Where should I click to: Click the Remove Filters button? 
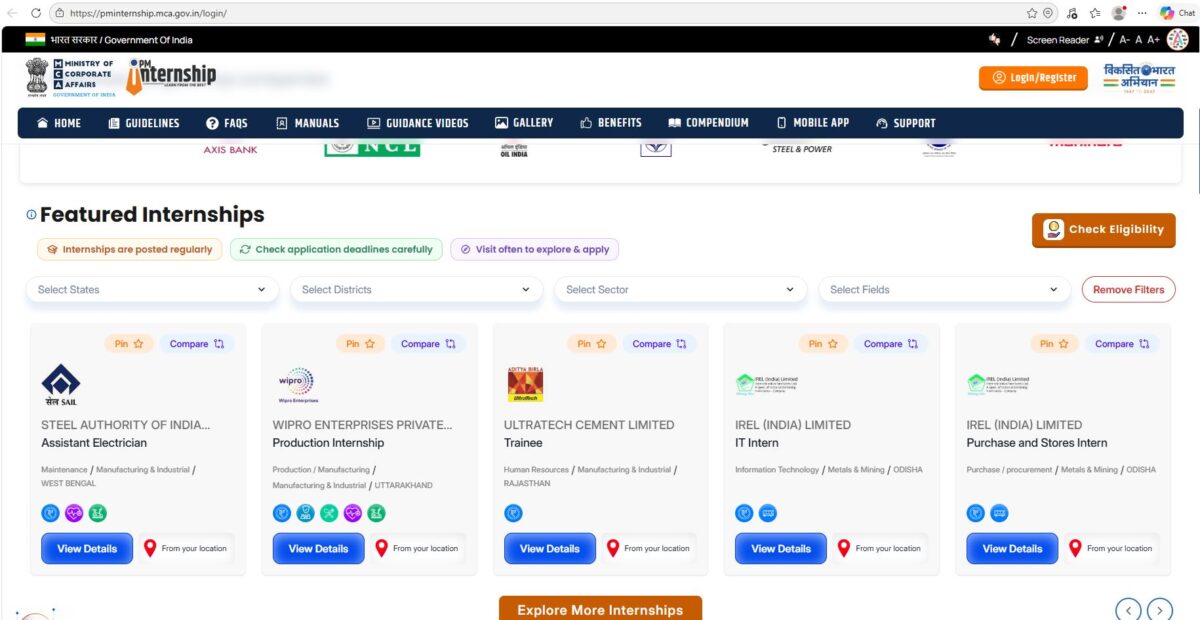click(1128, 290)
